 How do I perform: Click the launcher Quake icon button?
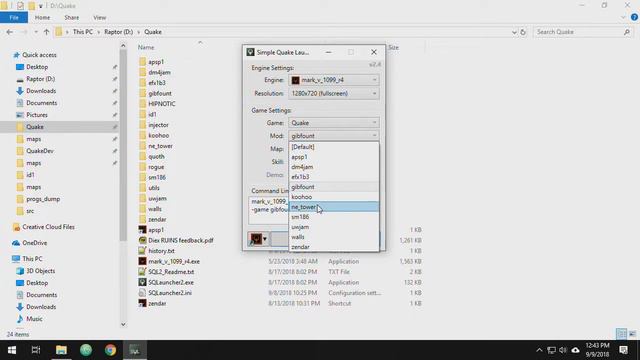coord(256,239)
